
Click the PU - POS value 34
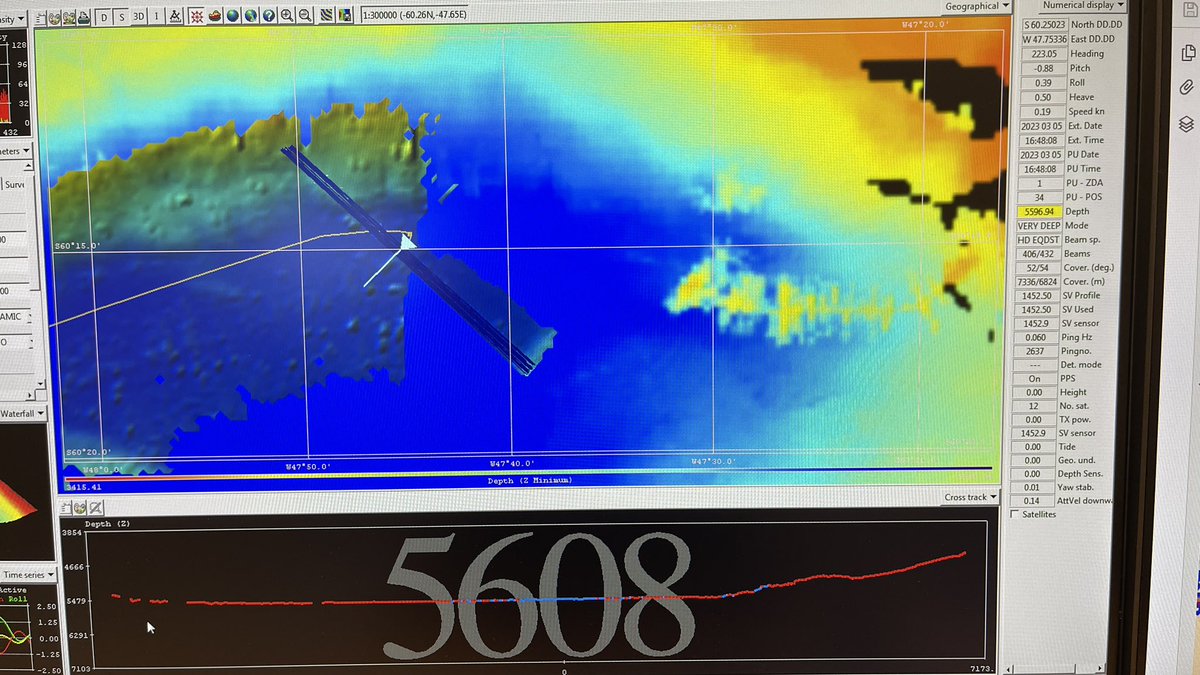1038,197
